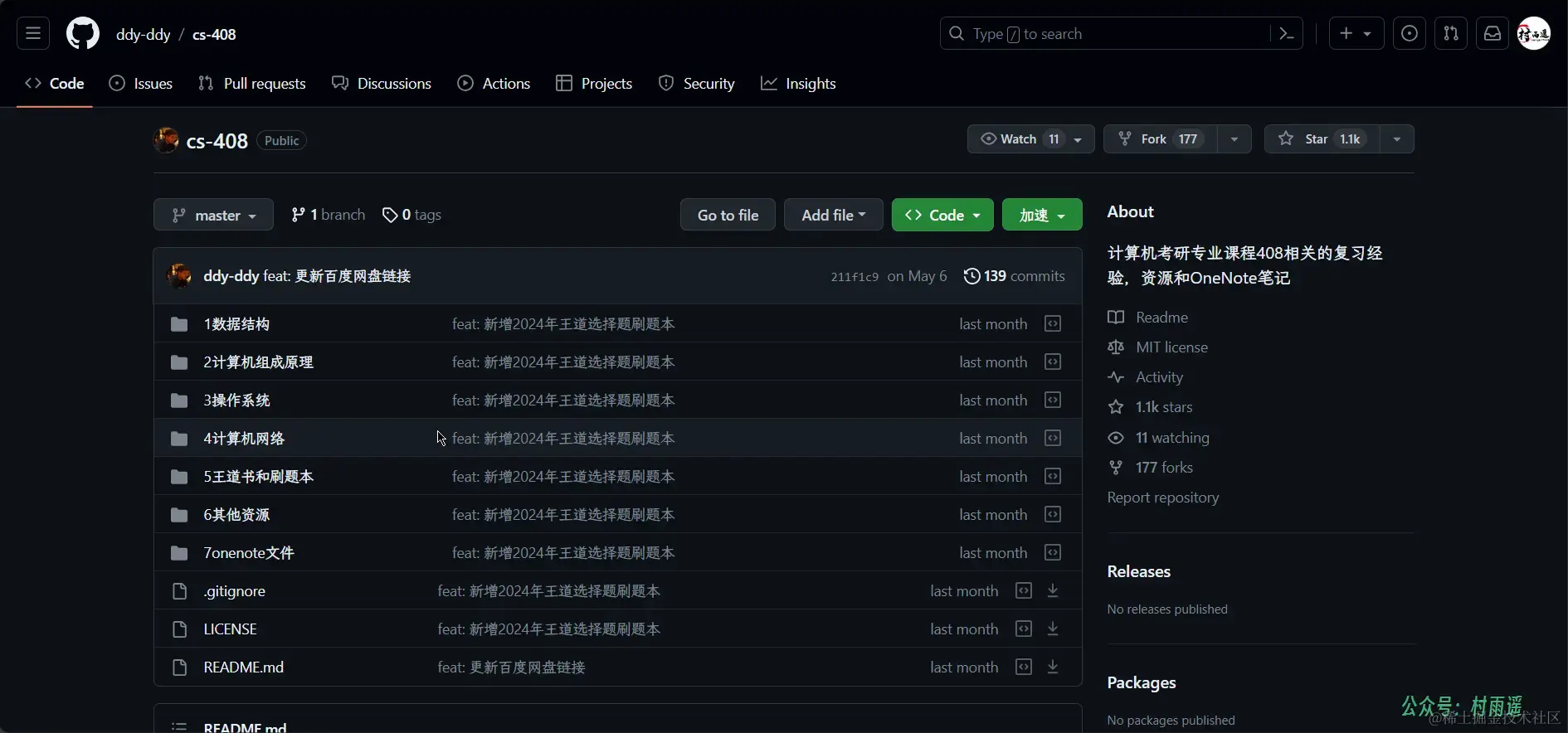Open the 1 branch link

point(329,215)
